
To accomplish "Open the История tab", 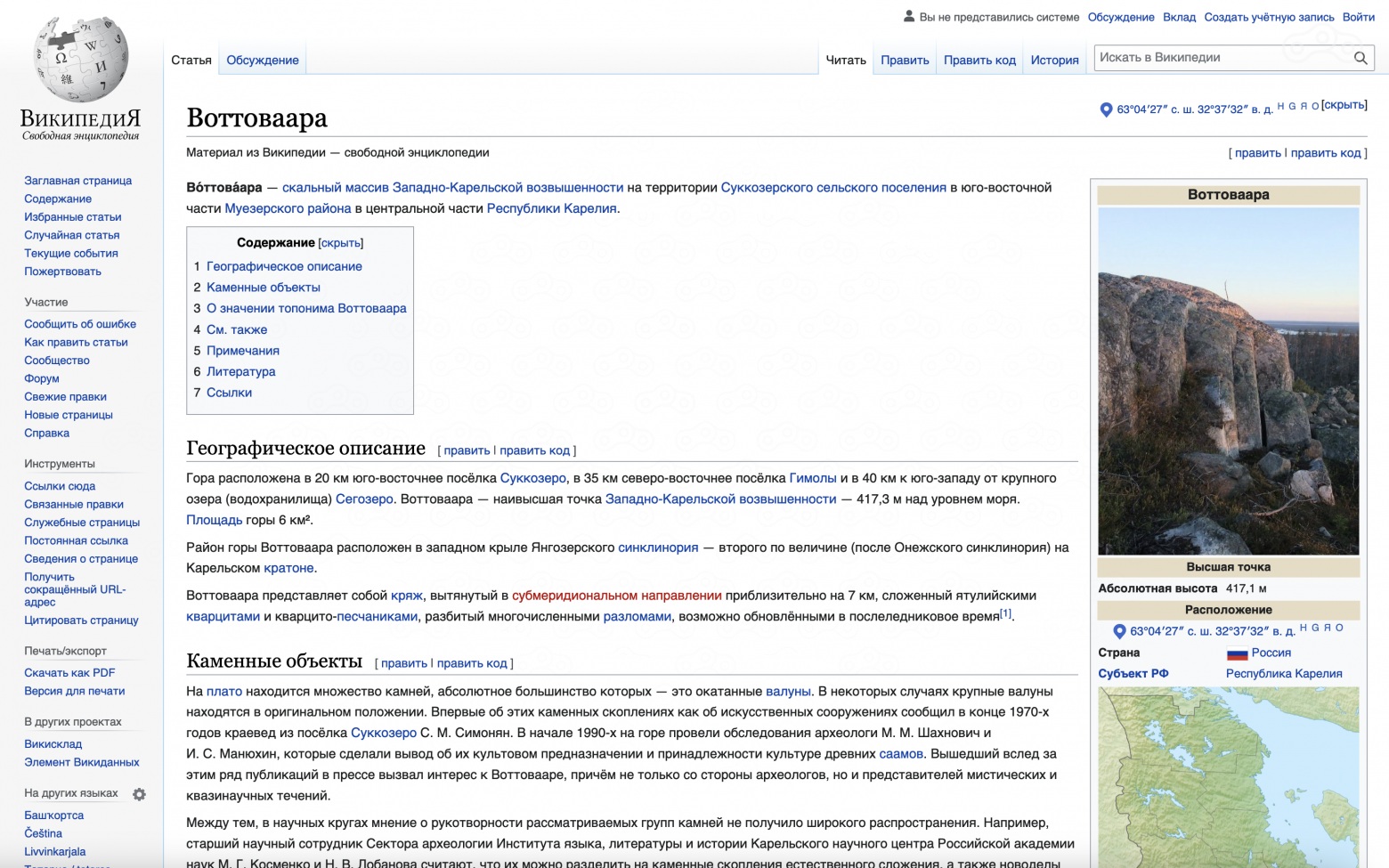I will (x=1053, y=60).
